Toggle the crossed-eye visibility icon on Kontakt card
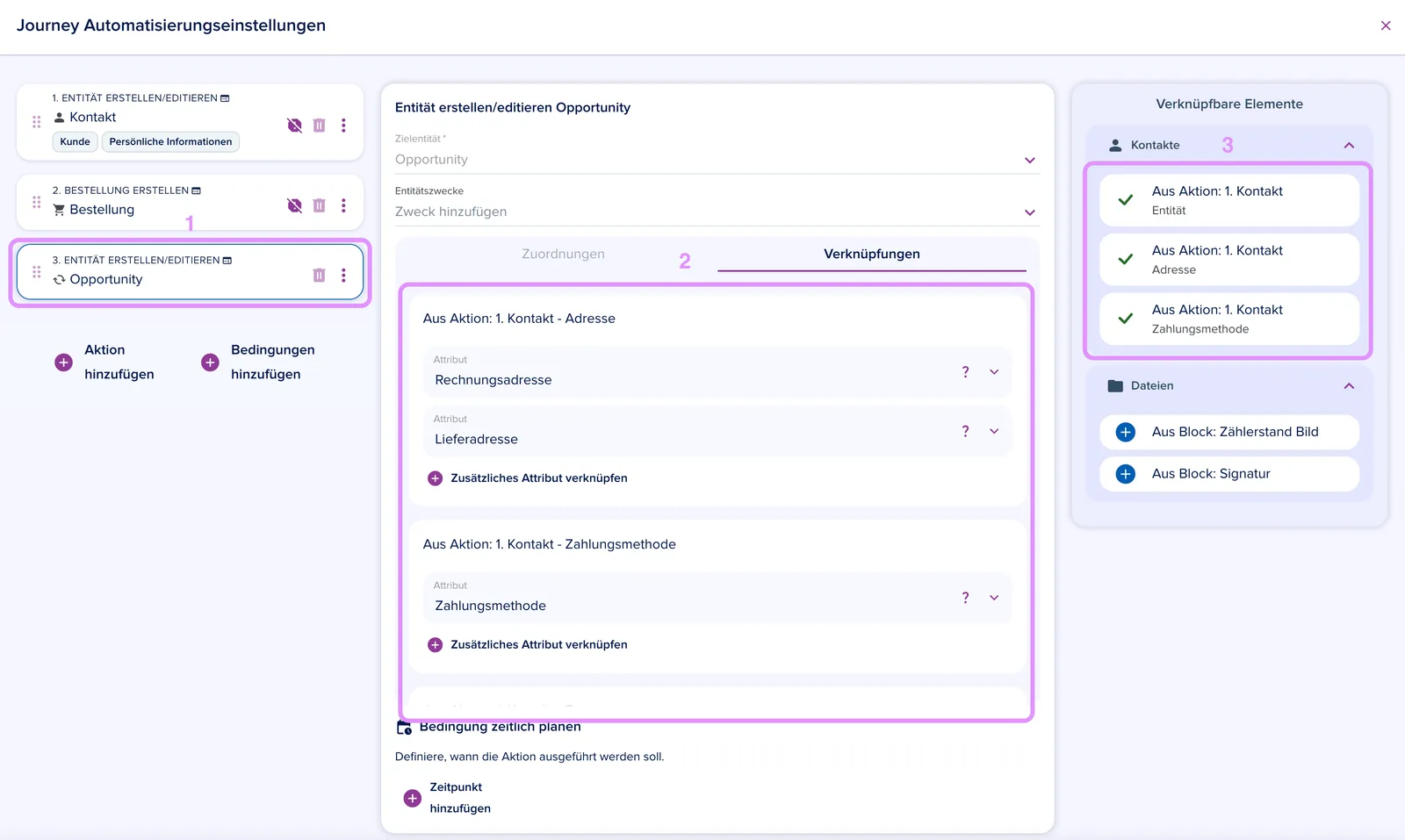 [294, 126]
